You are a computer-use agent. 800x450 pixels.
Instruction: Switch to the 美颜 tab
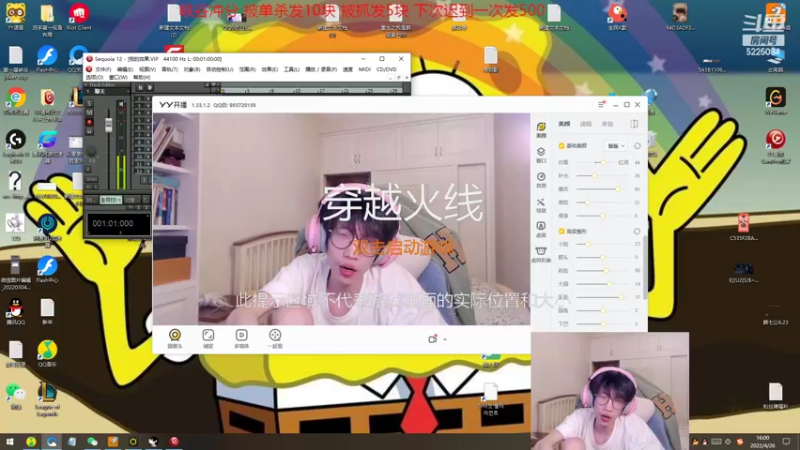point(564,124)
